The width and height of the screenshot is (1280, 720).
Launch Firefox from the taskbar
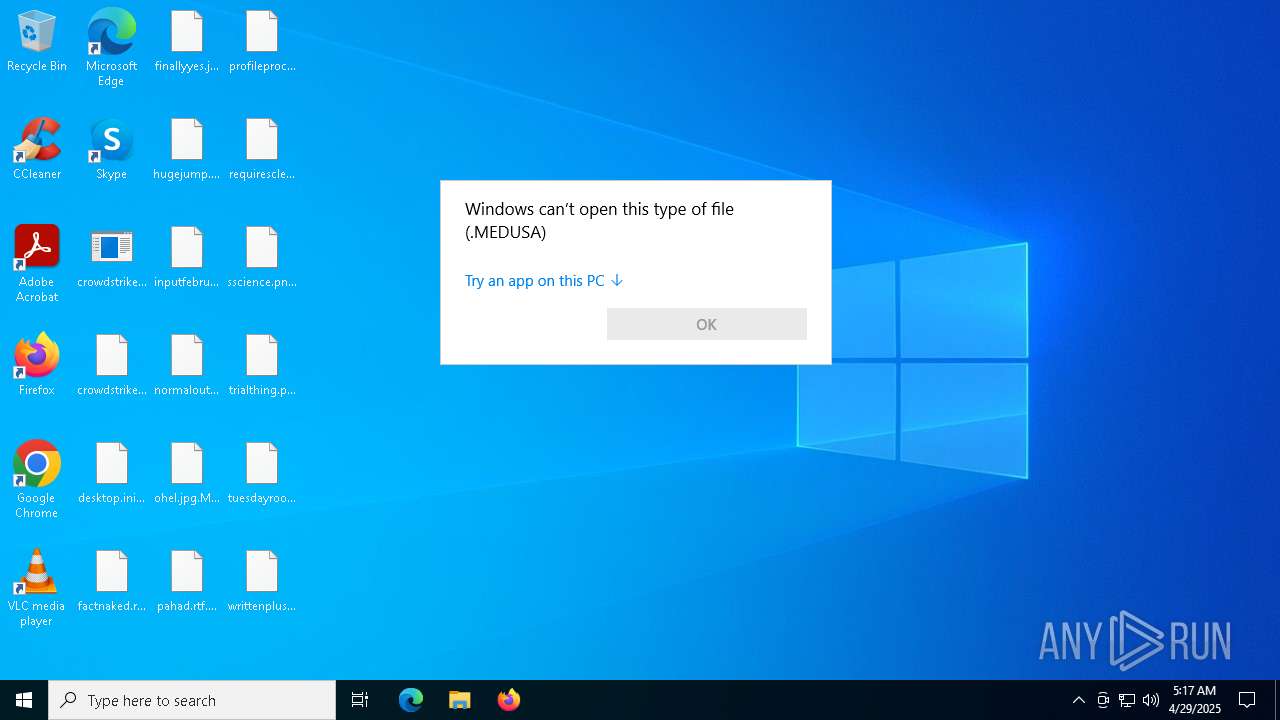click(x=509, y=700)
